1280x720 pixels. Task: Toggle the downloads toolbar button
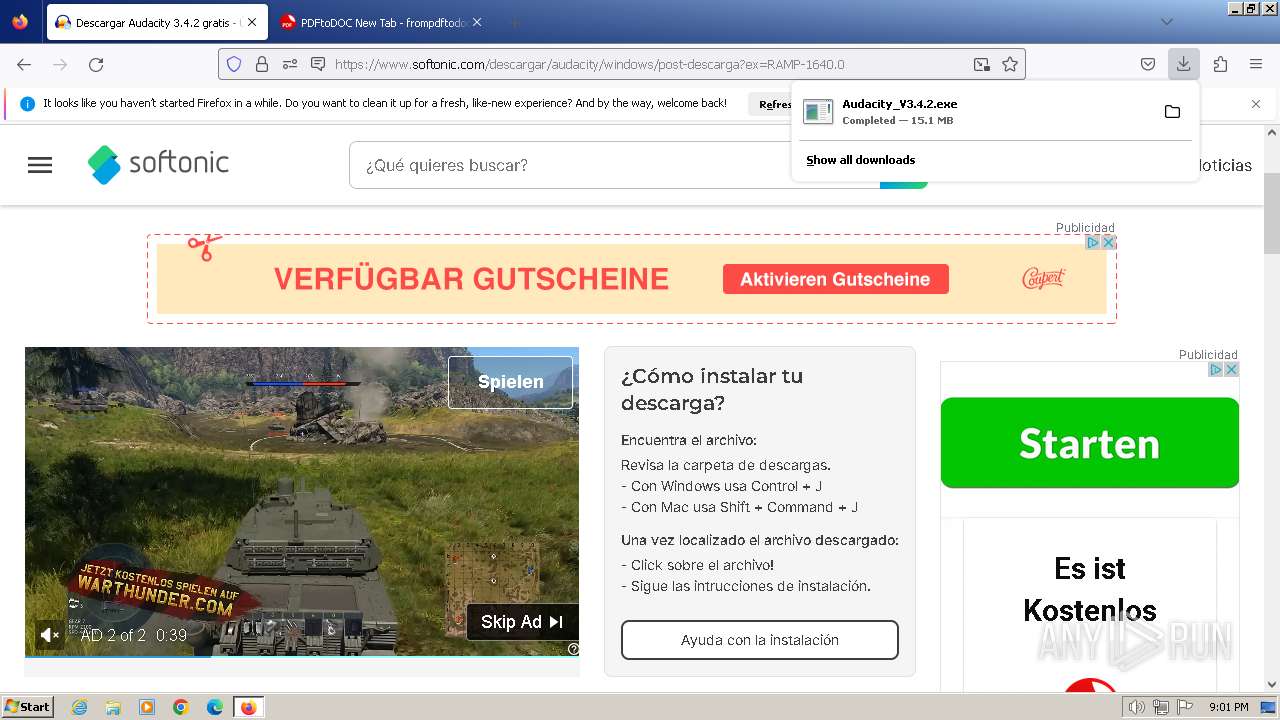pyautogui.click(x=1183, y=64)
